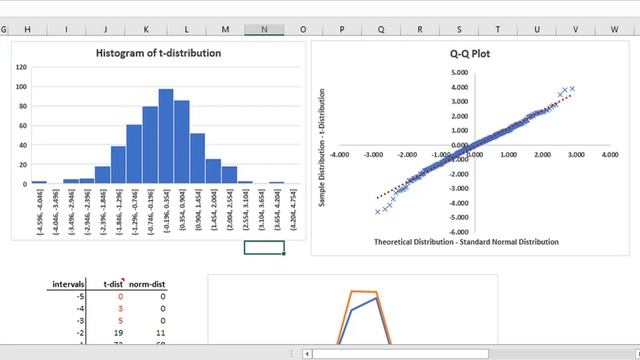Select column header S
Image resolution: width=640 pixels, height=360 pixels.
coord(459,29)
